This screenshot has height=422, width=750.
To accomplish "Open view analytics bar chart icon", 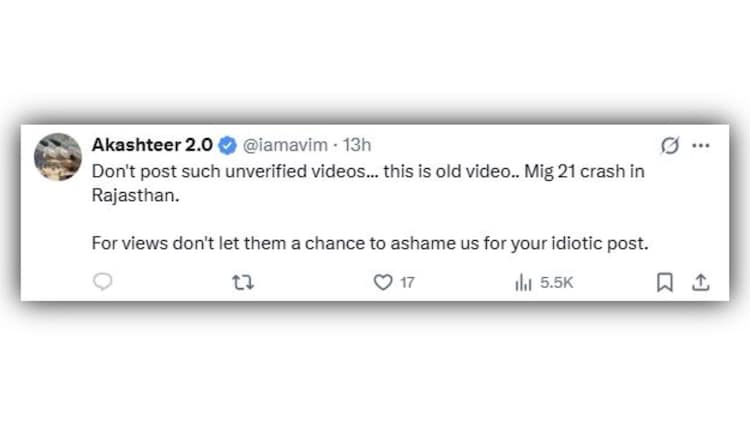I will tap(523, 283).
